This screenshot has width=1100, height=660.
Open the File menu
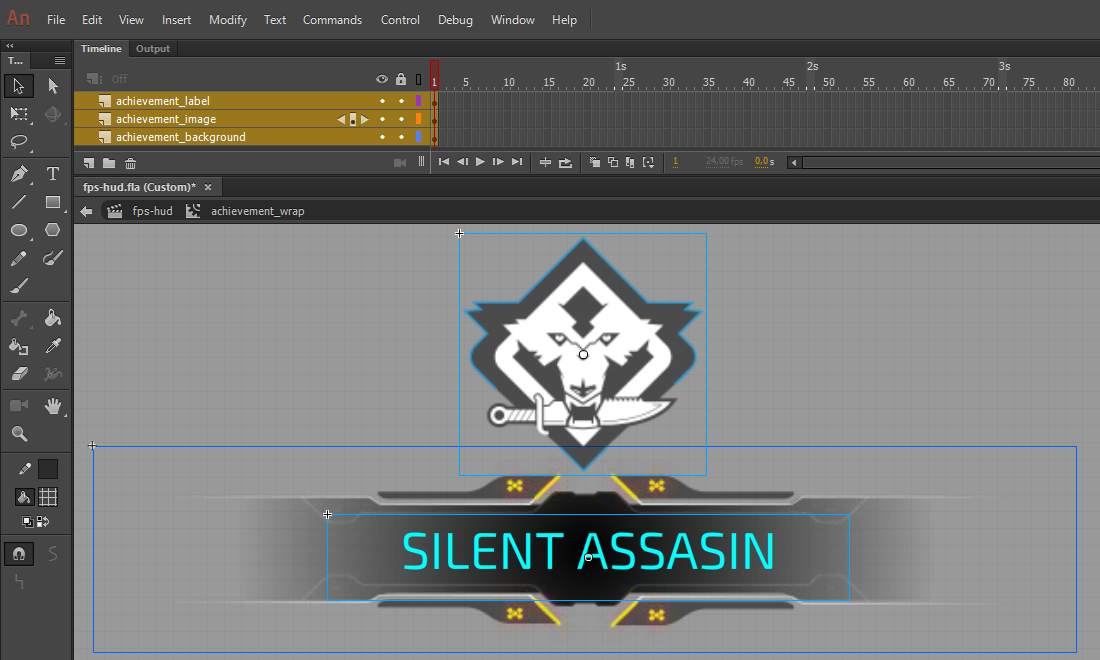[56, 20]
